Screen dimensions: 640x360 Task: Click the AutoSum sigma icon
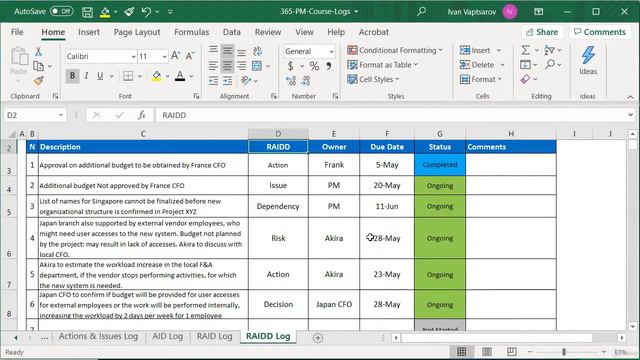[526, 50]
